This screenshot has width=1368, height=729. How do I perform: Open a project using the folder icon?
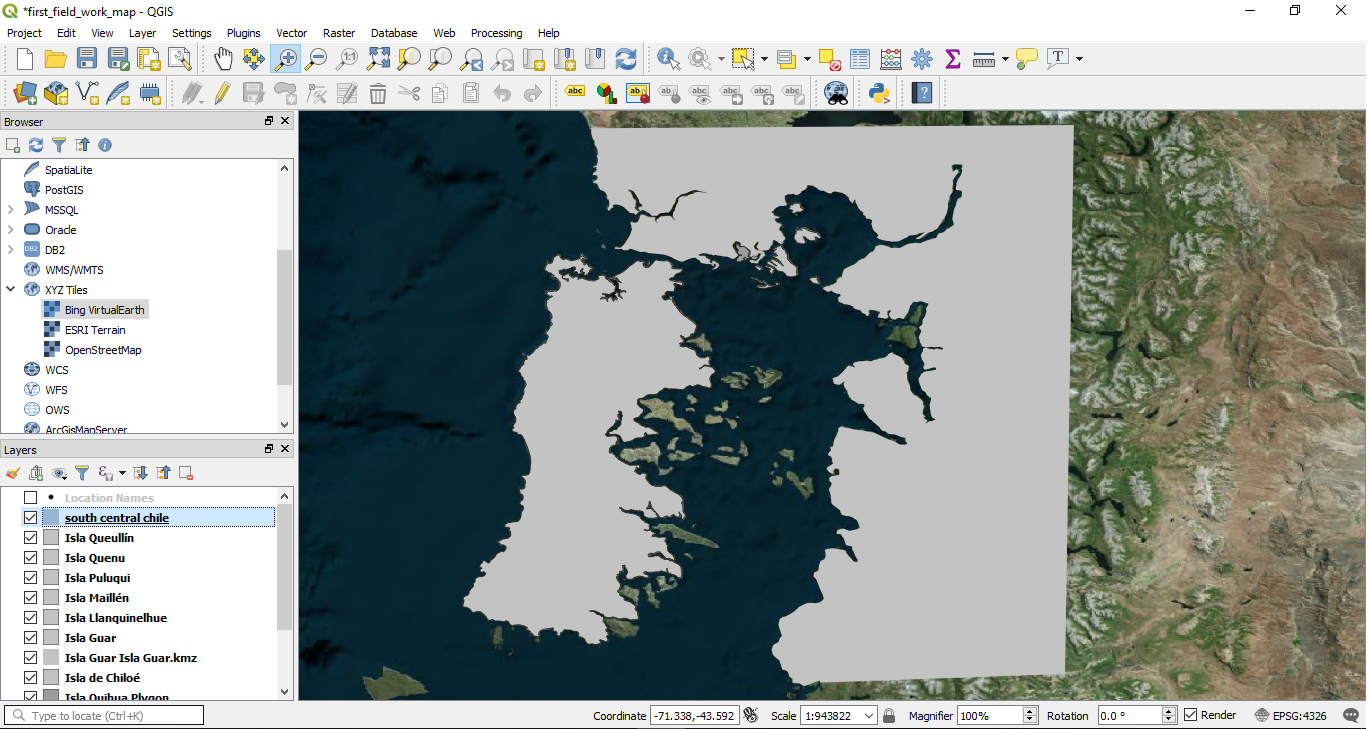pyautogui.click(x=56, y=59)
